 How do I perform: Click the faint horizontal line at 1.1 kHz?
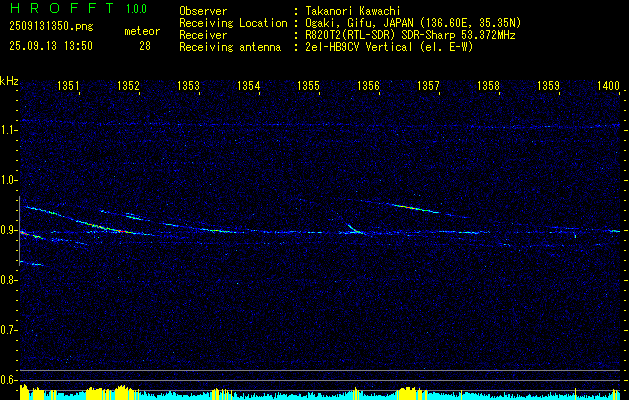[321, 124]
